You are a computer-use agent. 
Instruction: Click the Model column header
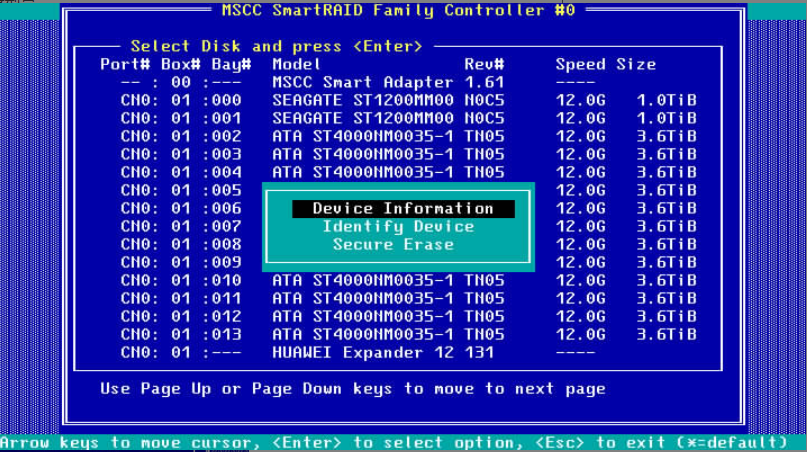pos(296,65)
